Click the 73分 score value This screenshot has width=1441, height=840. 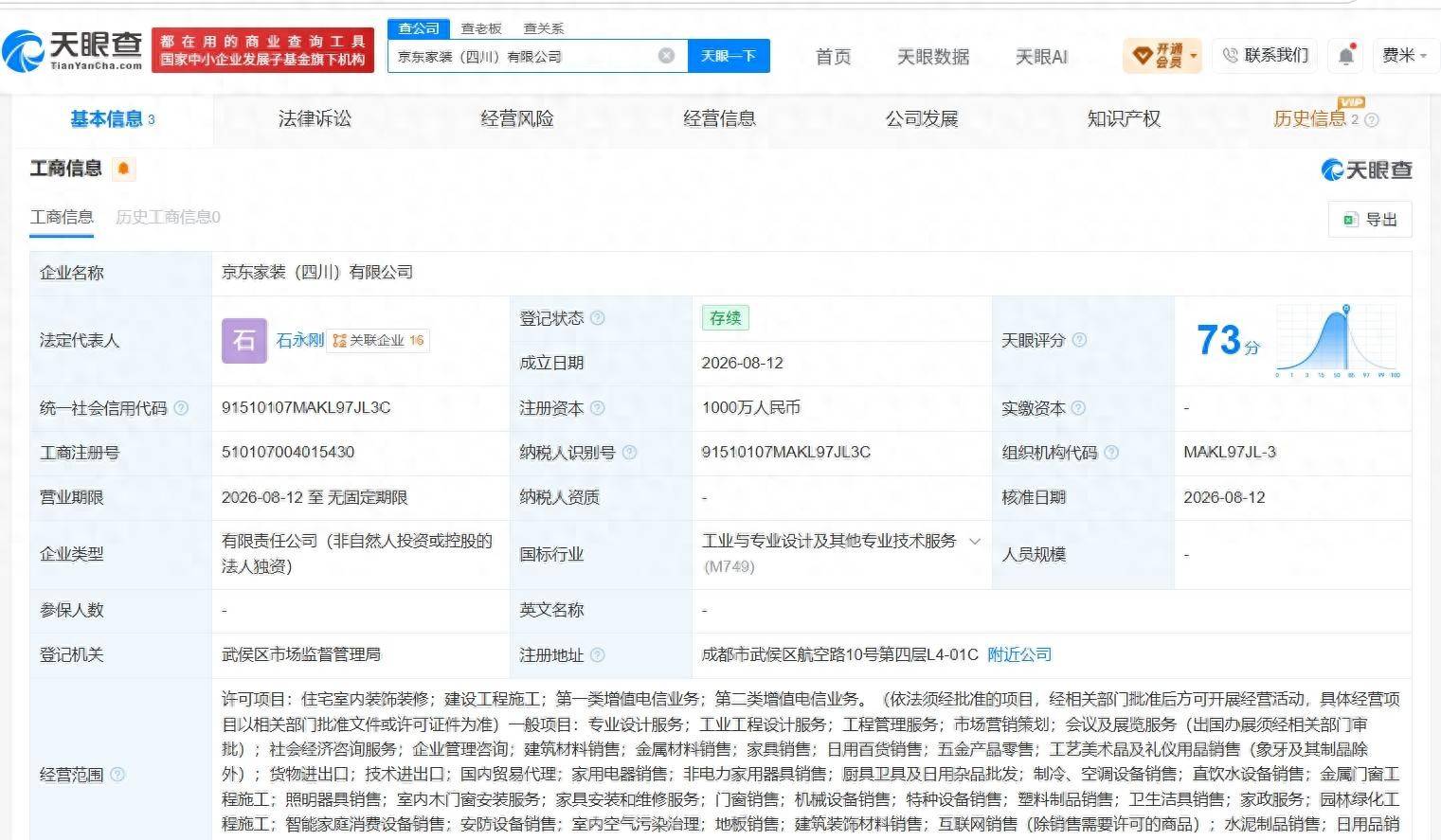[x=1228, y=340]
